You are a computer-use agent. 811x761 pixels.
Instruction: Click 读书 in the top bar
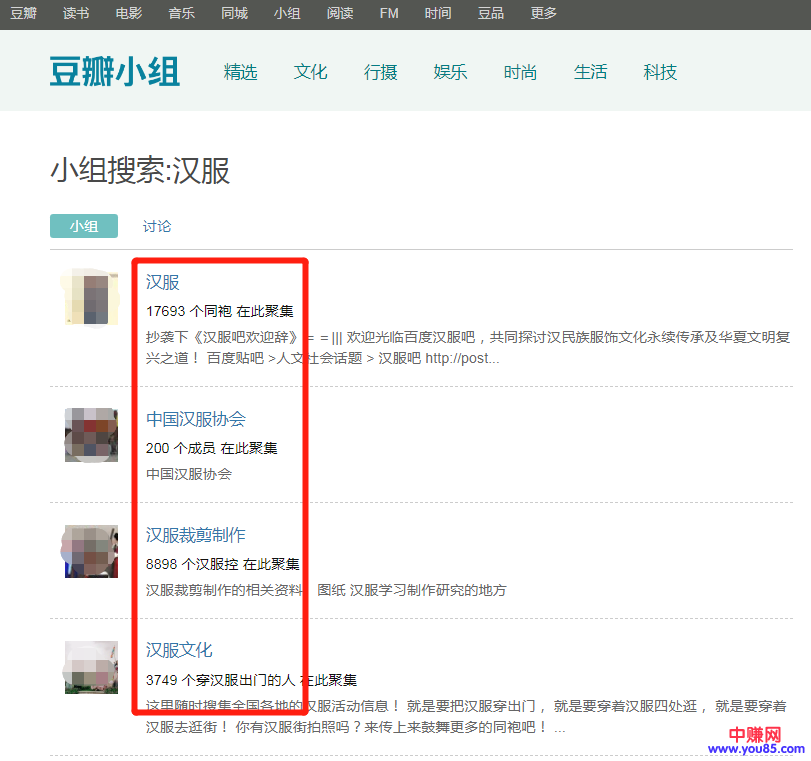pos(76,13)
